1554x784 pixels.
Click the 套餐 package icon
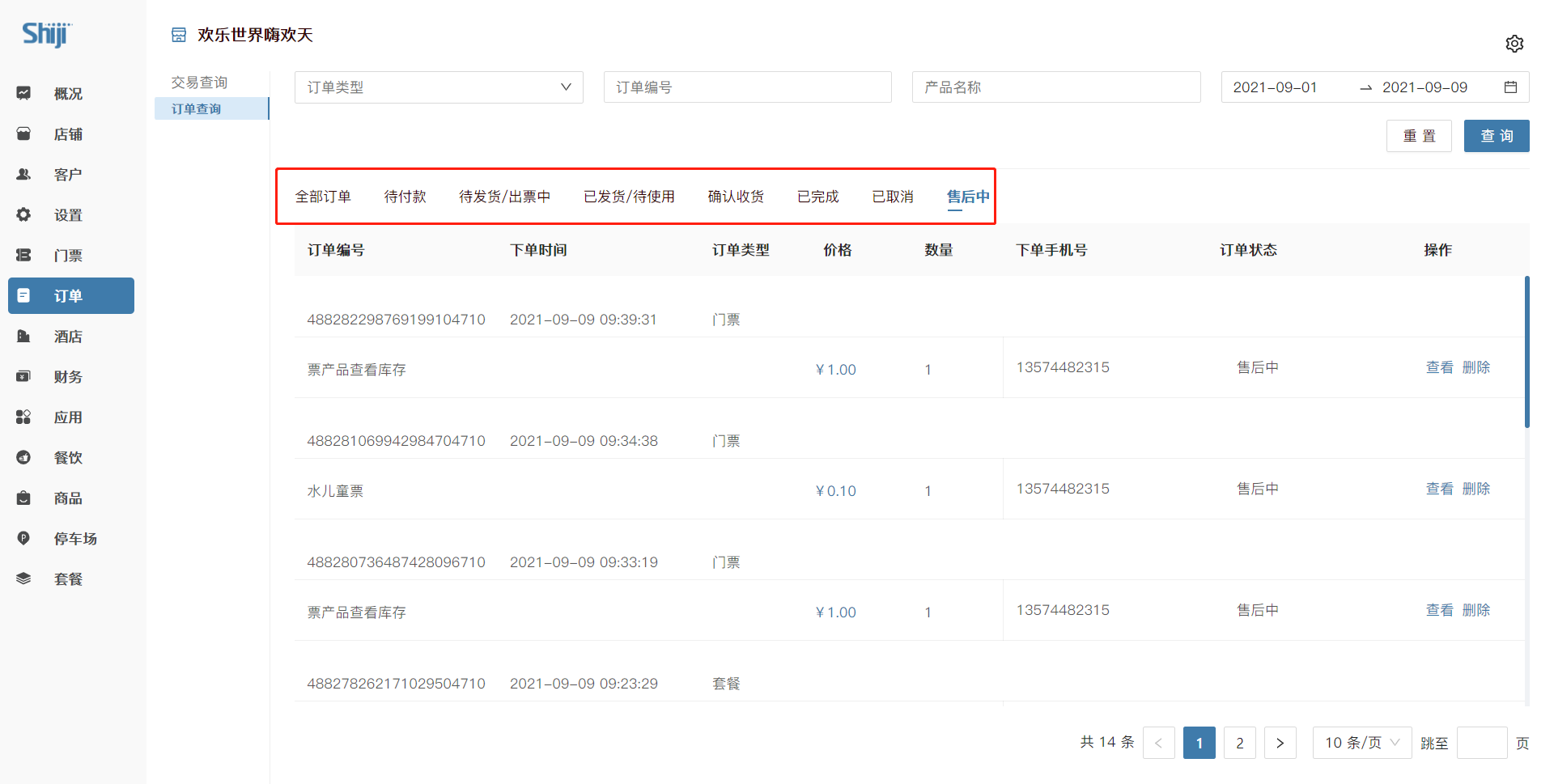(23, 578)
